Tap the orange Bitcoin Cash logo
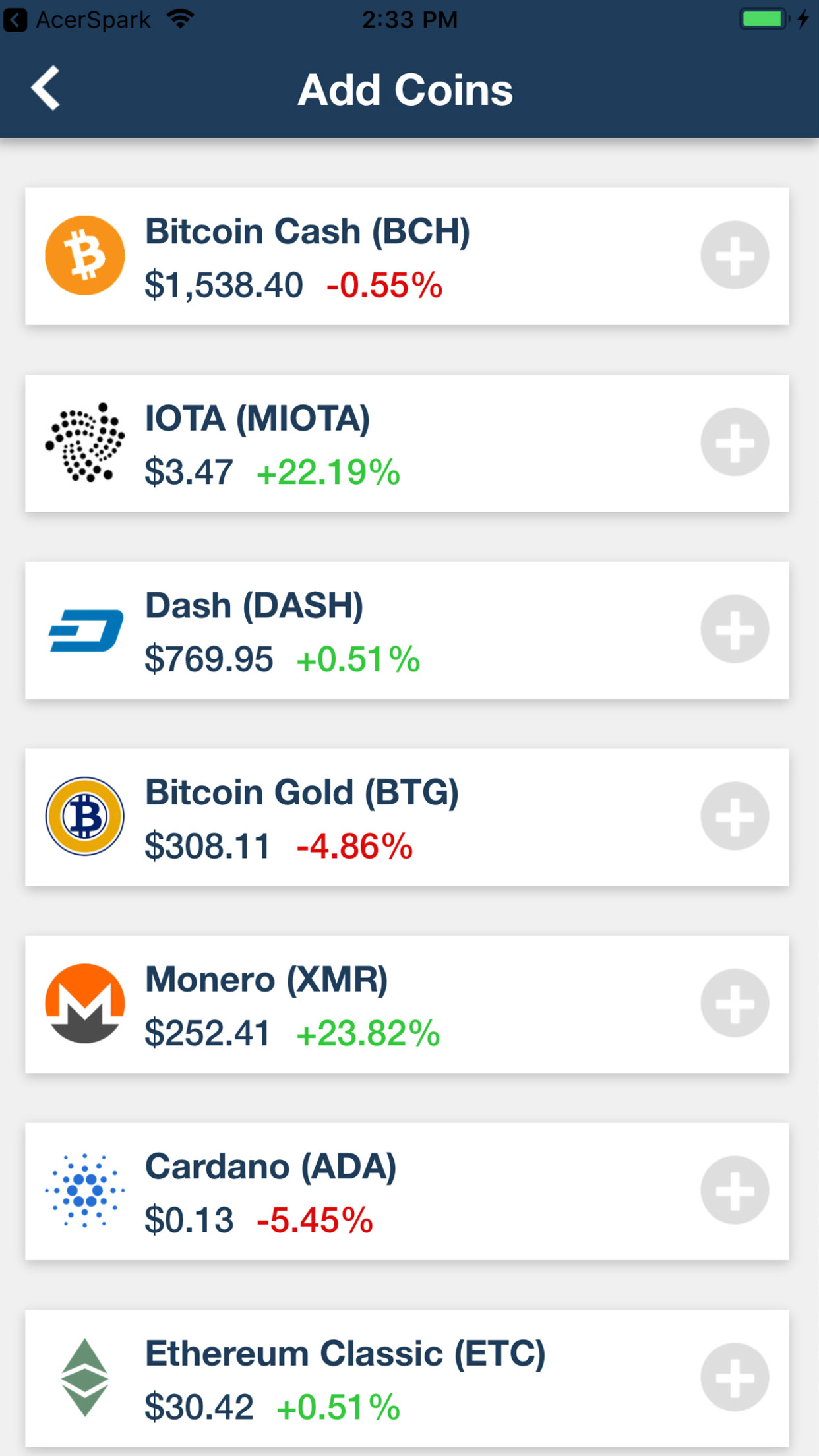This screenshot has height=1456, width=819. pyautogui.click(x=85, y=255)
